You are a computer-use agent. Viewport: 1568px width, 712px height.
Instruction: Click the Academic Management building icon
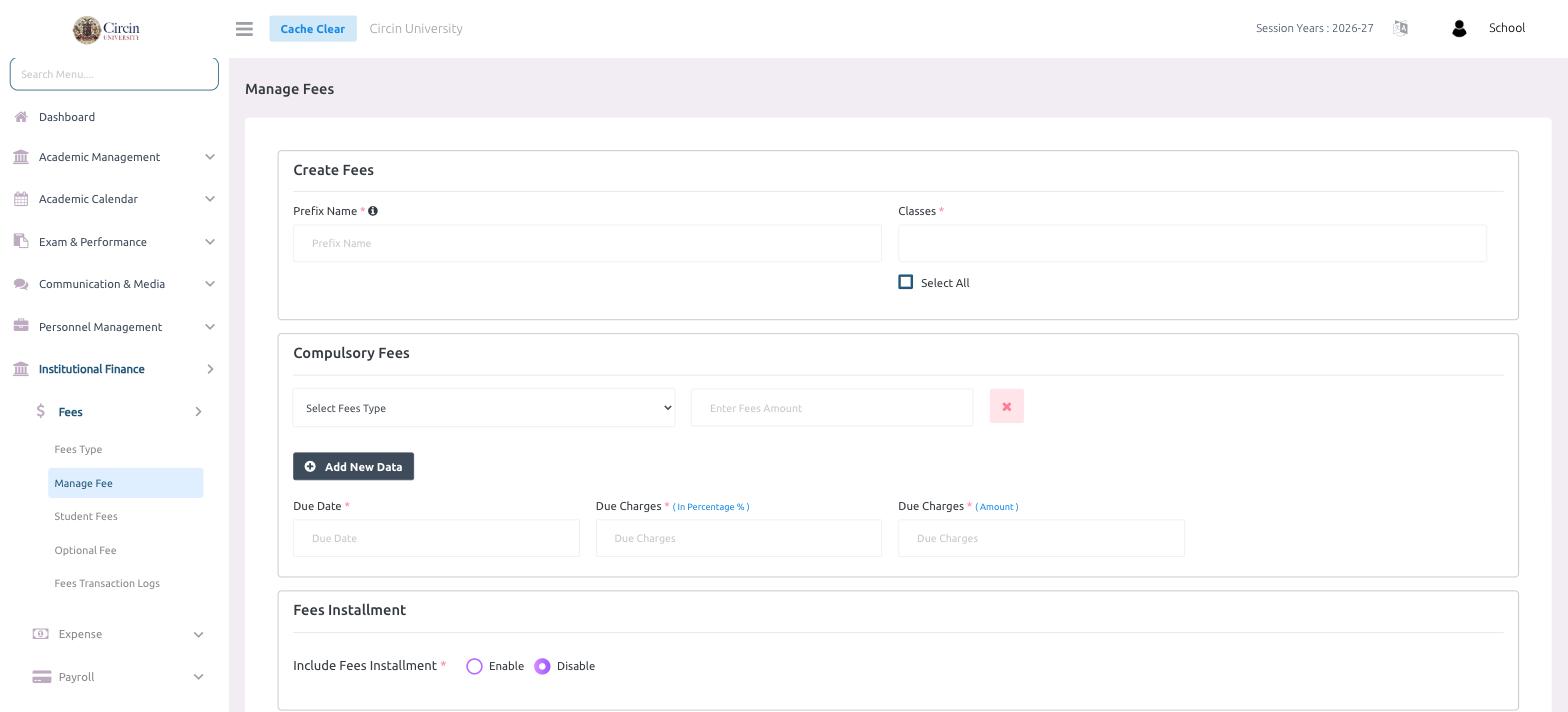[21, 157]
